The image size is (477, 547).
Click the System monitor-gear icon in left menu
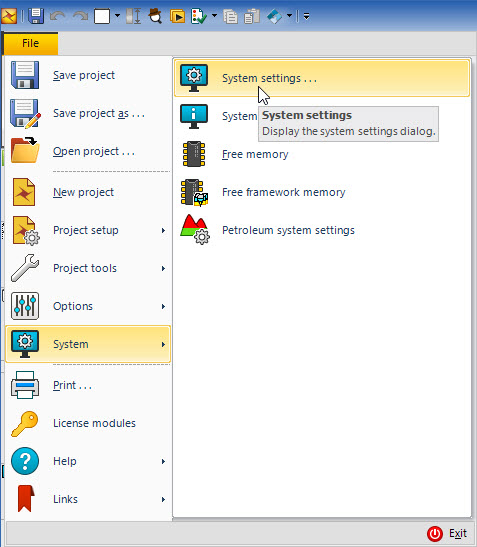[25, 344]
